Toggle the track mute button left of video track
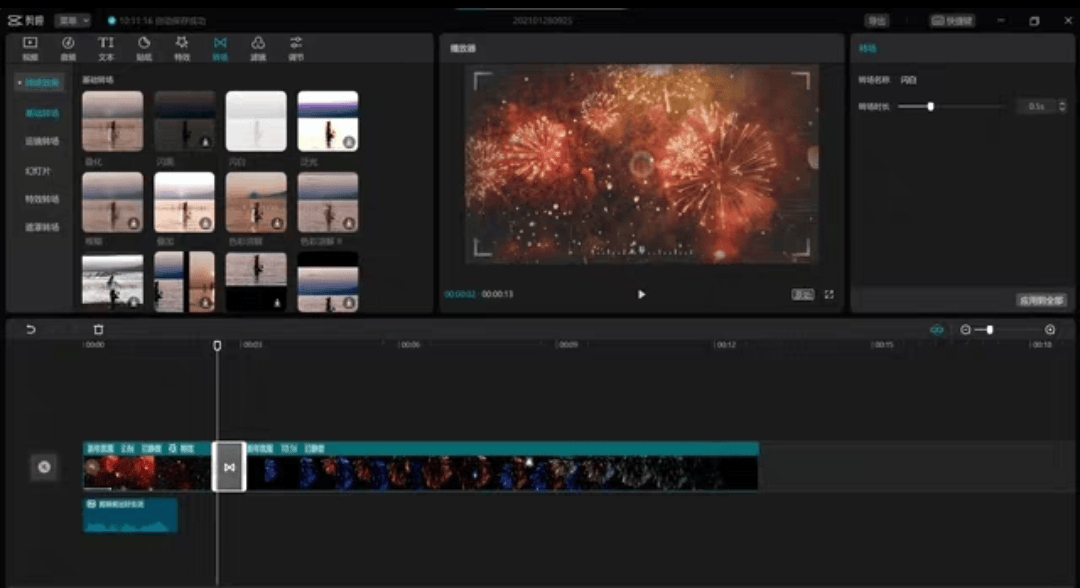The width and height of the screenshot is (1080, 588). point(44,467)
